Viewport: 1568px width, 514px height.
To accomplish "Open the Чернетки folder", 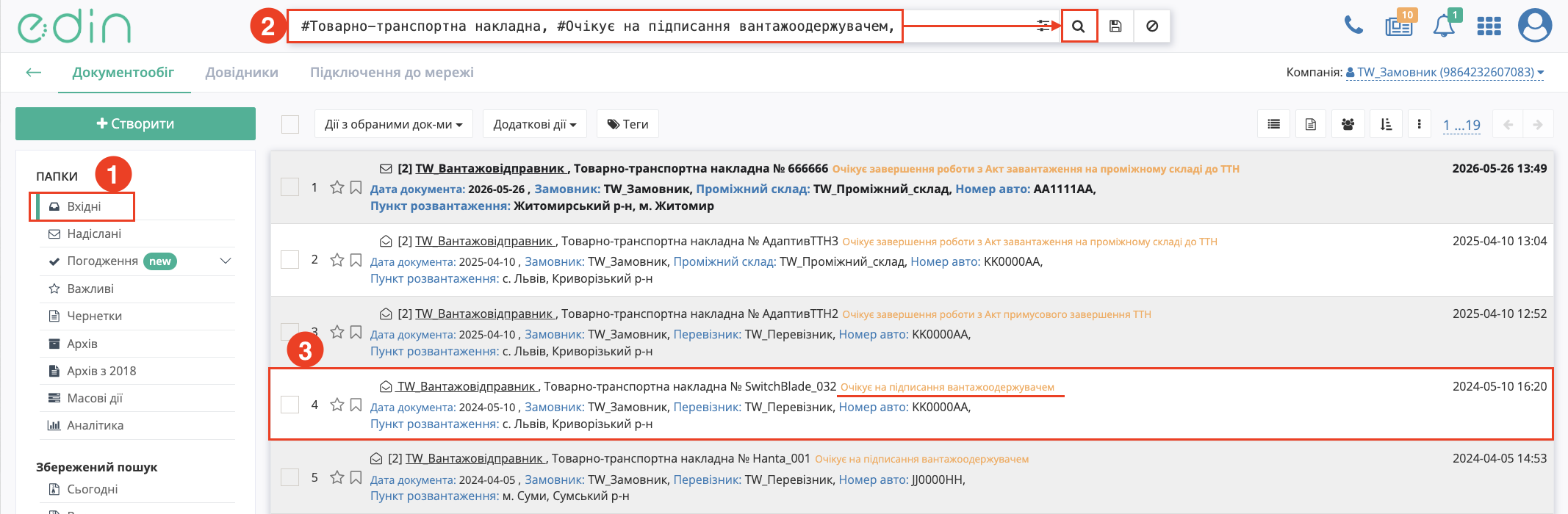I will coord(94,316).
